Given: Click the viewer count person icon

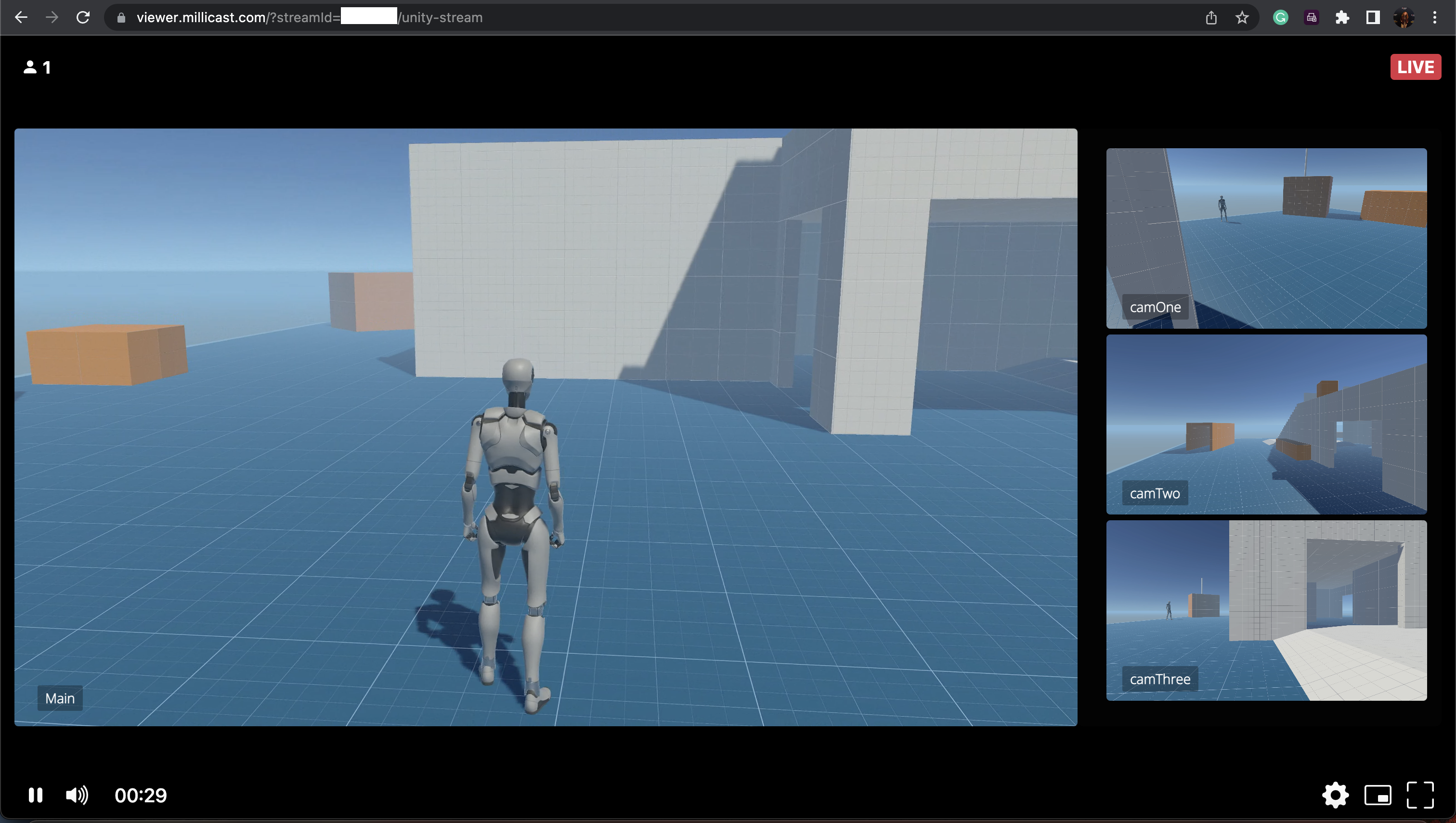Looking at the screenshot, I should pyautogui.click(x=30, y=67).
